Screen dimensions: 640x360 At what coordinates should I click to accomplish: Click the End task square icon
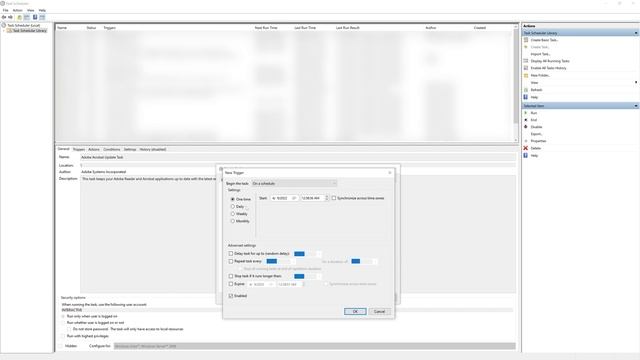(526, 120)
